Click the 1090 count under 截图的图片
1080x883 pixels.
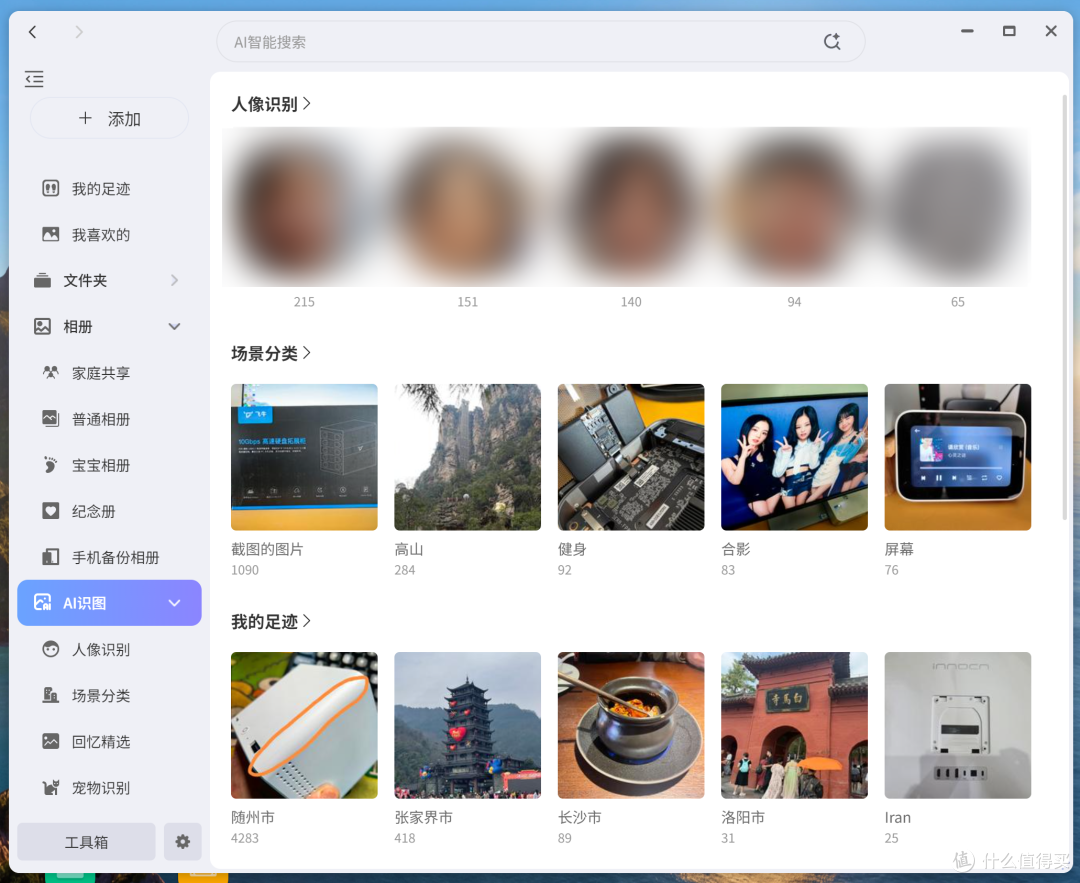pyautogui.click(x=245, y=570)
